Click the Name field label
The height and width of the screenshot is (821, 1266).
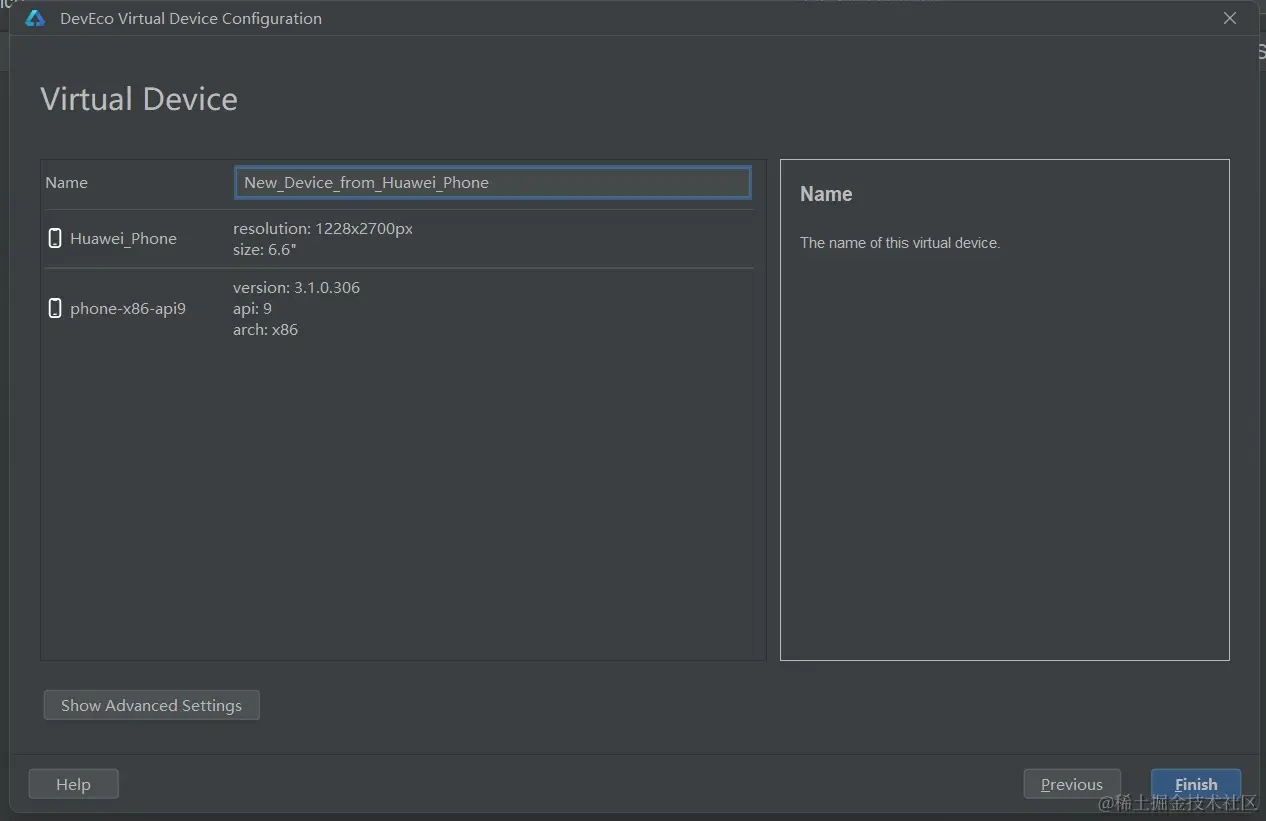pos(67,183)
